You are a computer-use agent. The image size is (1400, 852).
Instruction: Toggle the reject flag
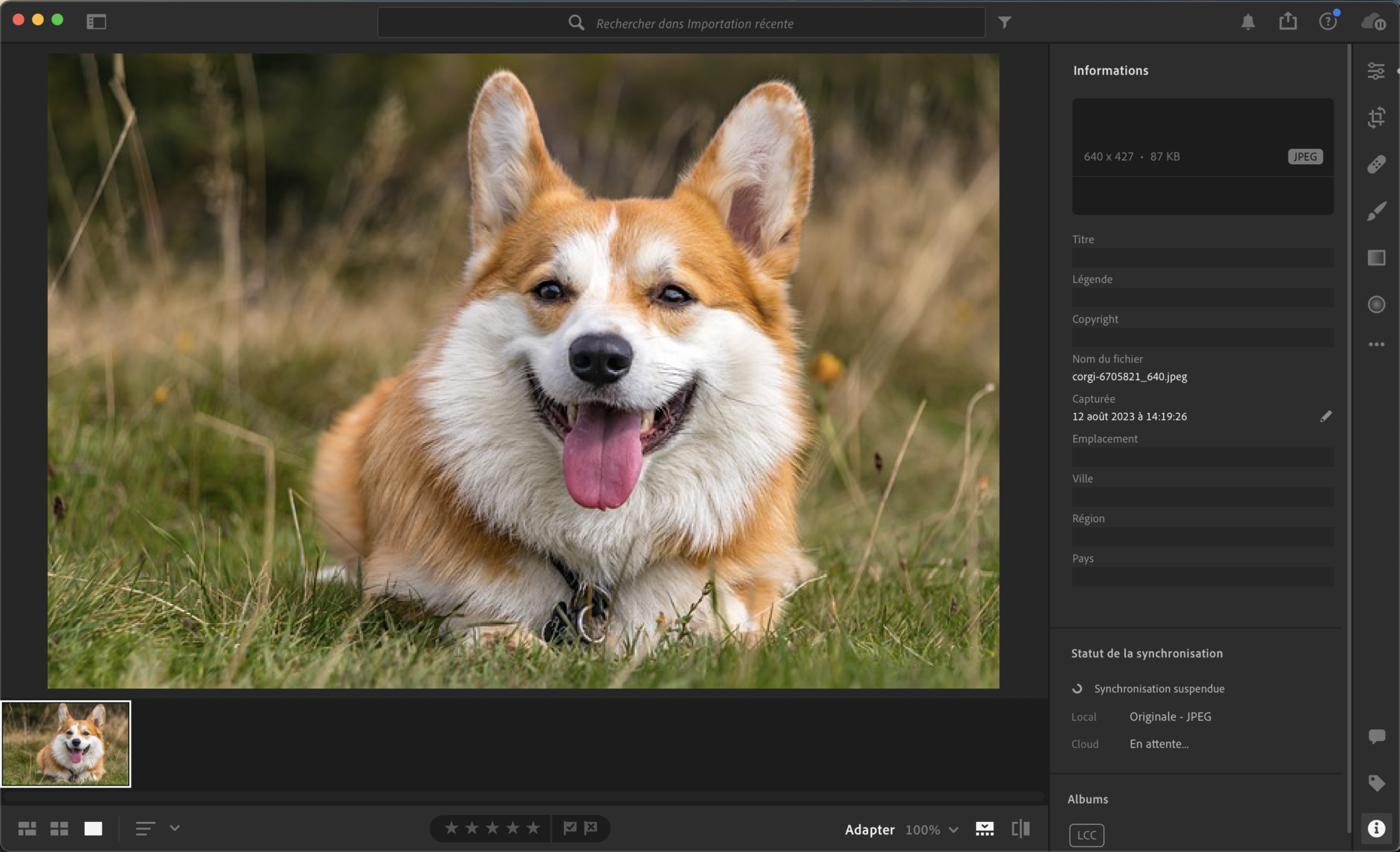pyautogui.click(x=591, y=828)
